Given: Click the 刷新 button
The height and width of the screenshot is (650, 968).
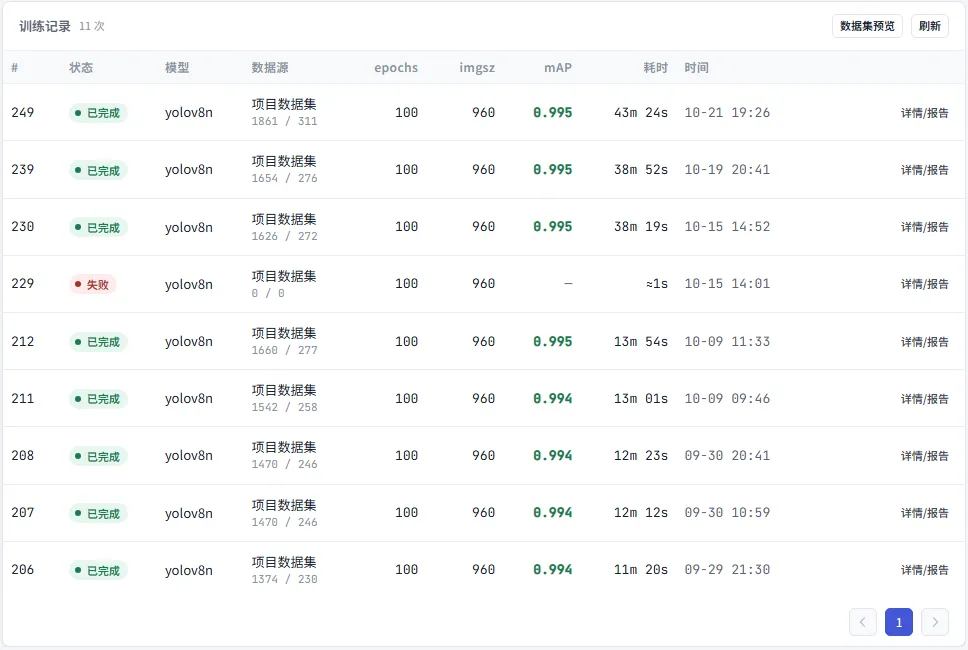Looking at the screenshot, I should 929,26.
